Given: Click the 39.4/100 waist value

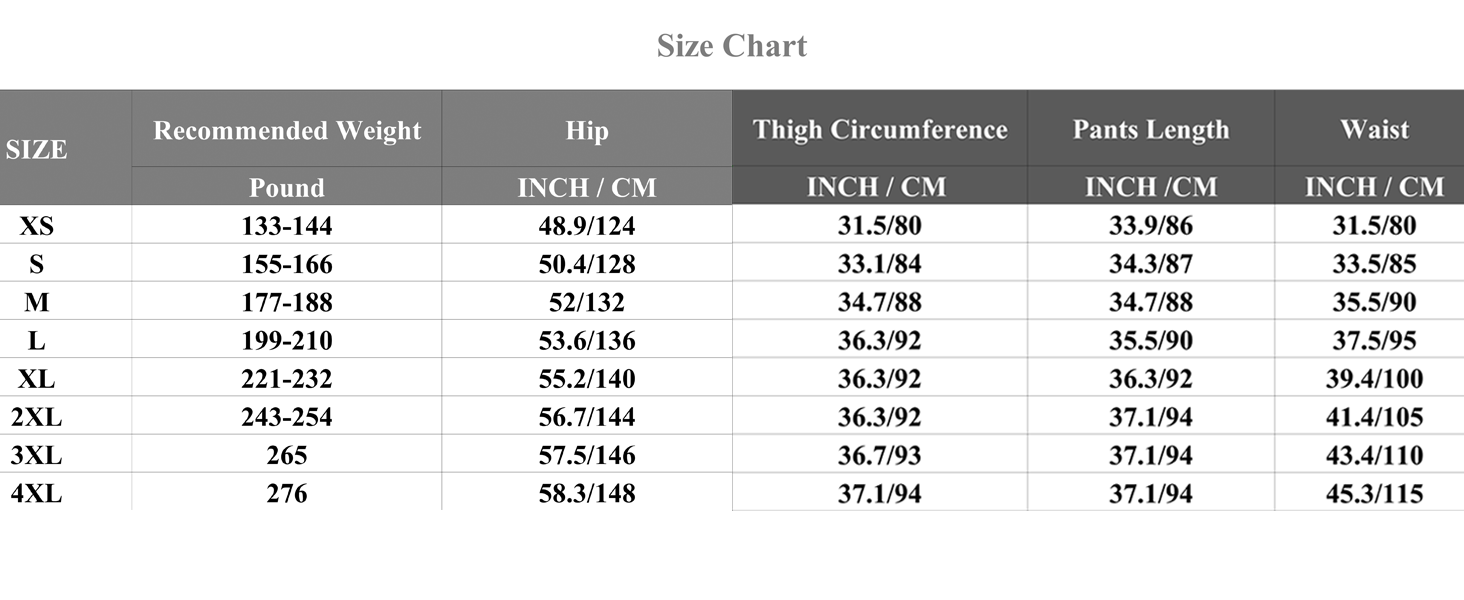Looking at the screenshot, I should 1374,379.
